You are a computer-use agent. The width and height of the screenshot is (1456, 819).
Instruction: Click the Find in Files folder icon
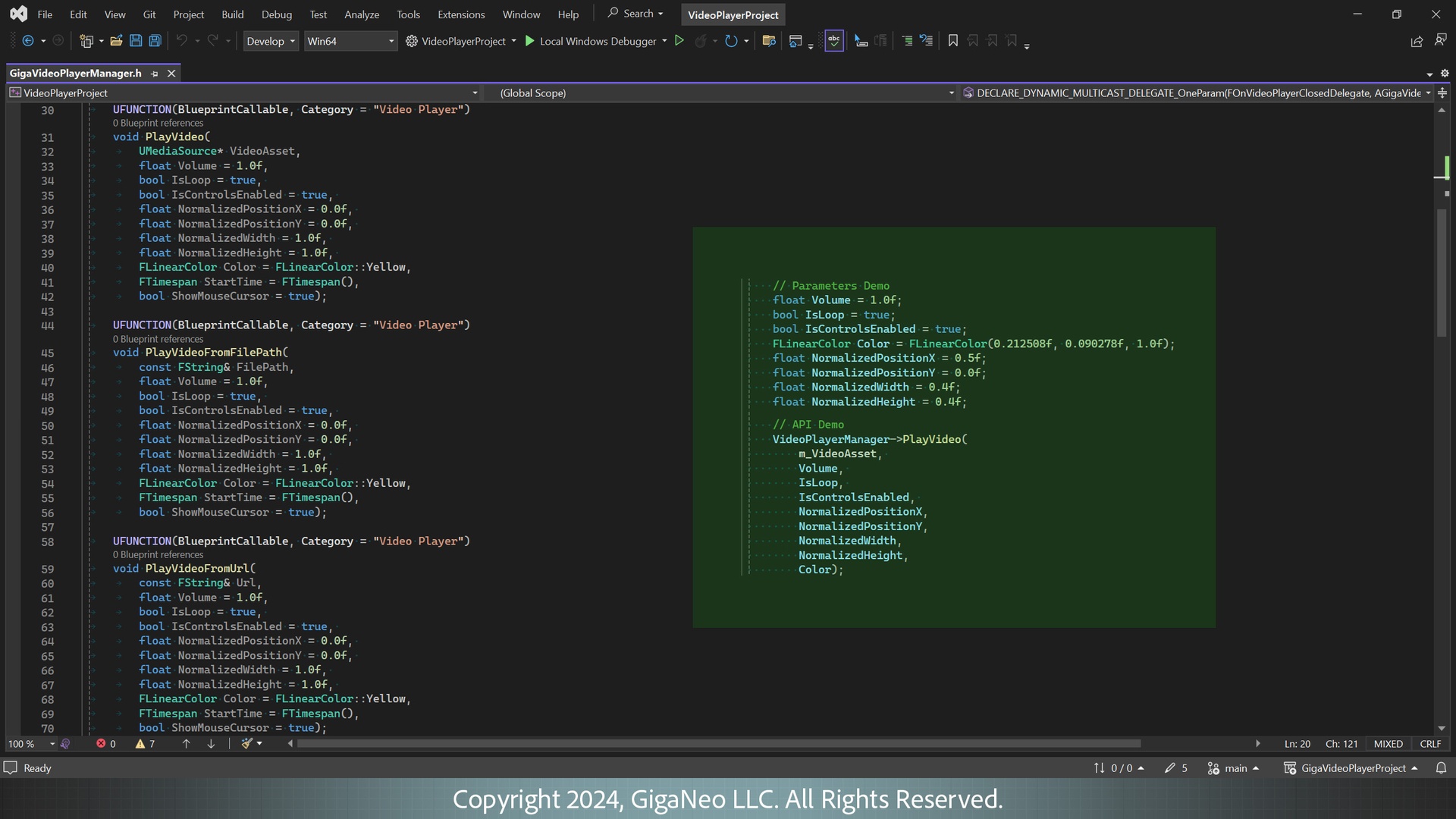pyautogui.click(x=769, y=41)
